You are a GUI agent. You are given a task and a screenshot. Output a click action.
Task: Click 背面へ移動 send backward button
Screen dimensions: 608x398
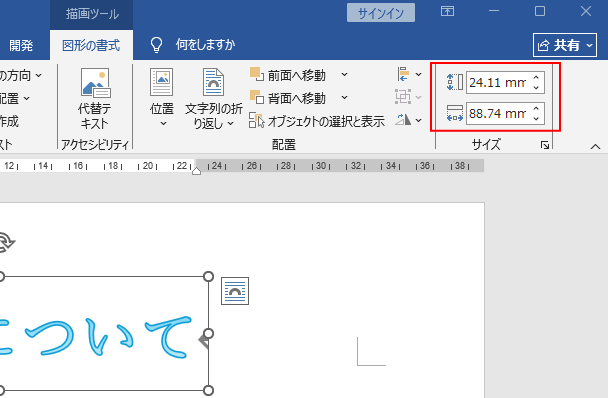click(288, 98)
